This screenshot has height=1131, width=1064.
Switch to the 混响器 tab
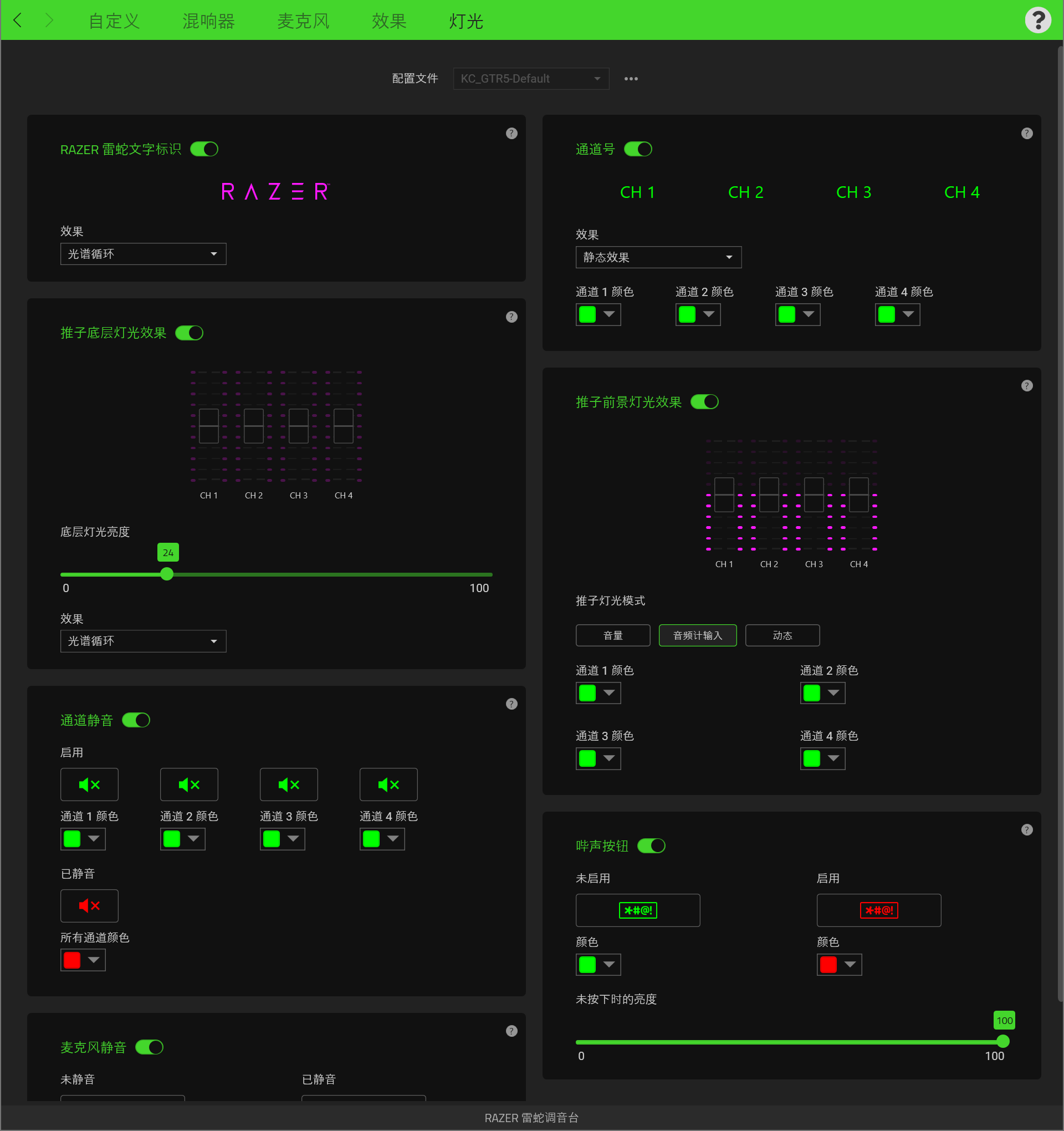[x=208, y=21]
